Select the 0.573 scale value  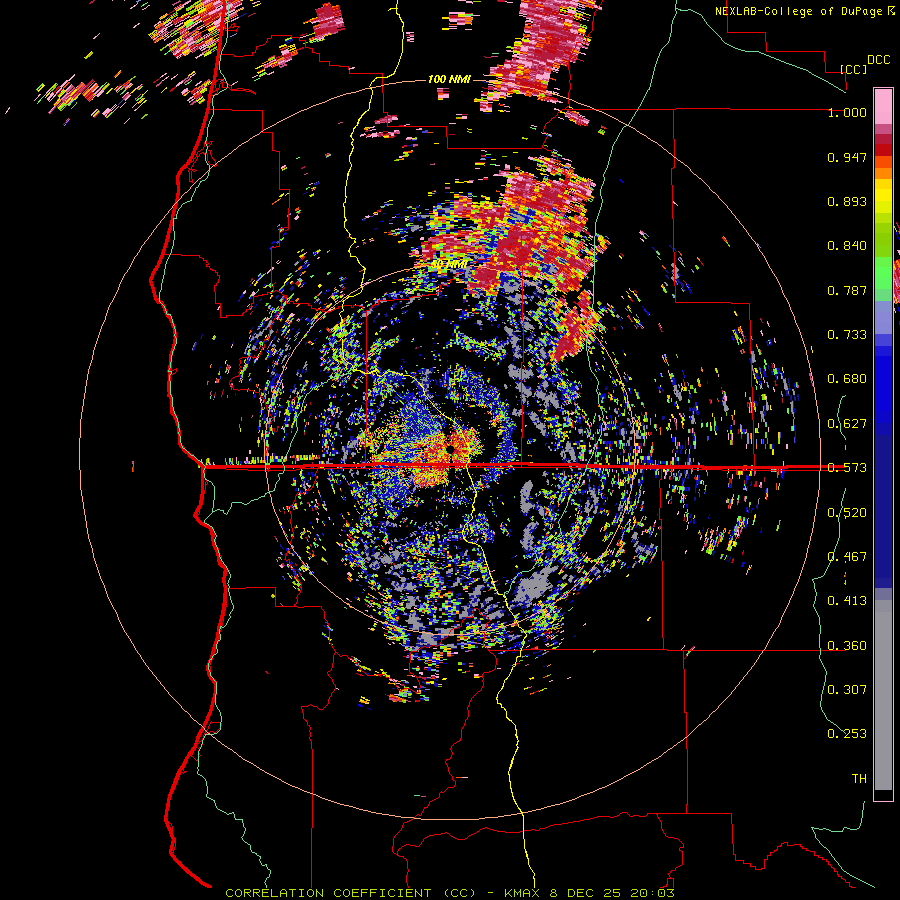847,468
